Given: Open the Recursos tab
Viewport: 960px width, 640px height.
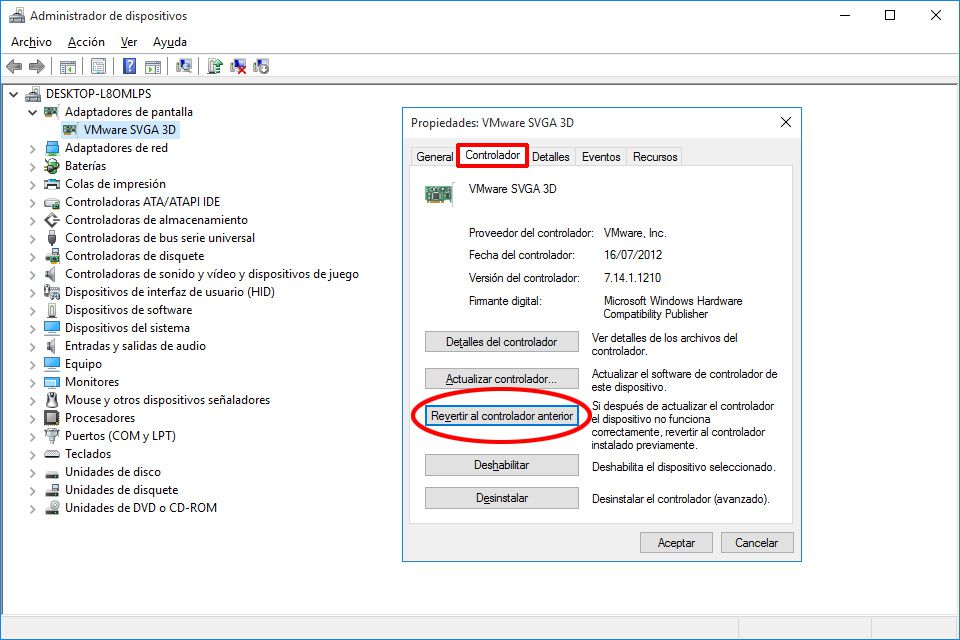Looking at the screenshot, I should tap(655, 157).
